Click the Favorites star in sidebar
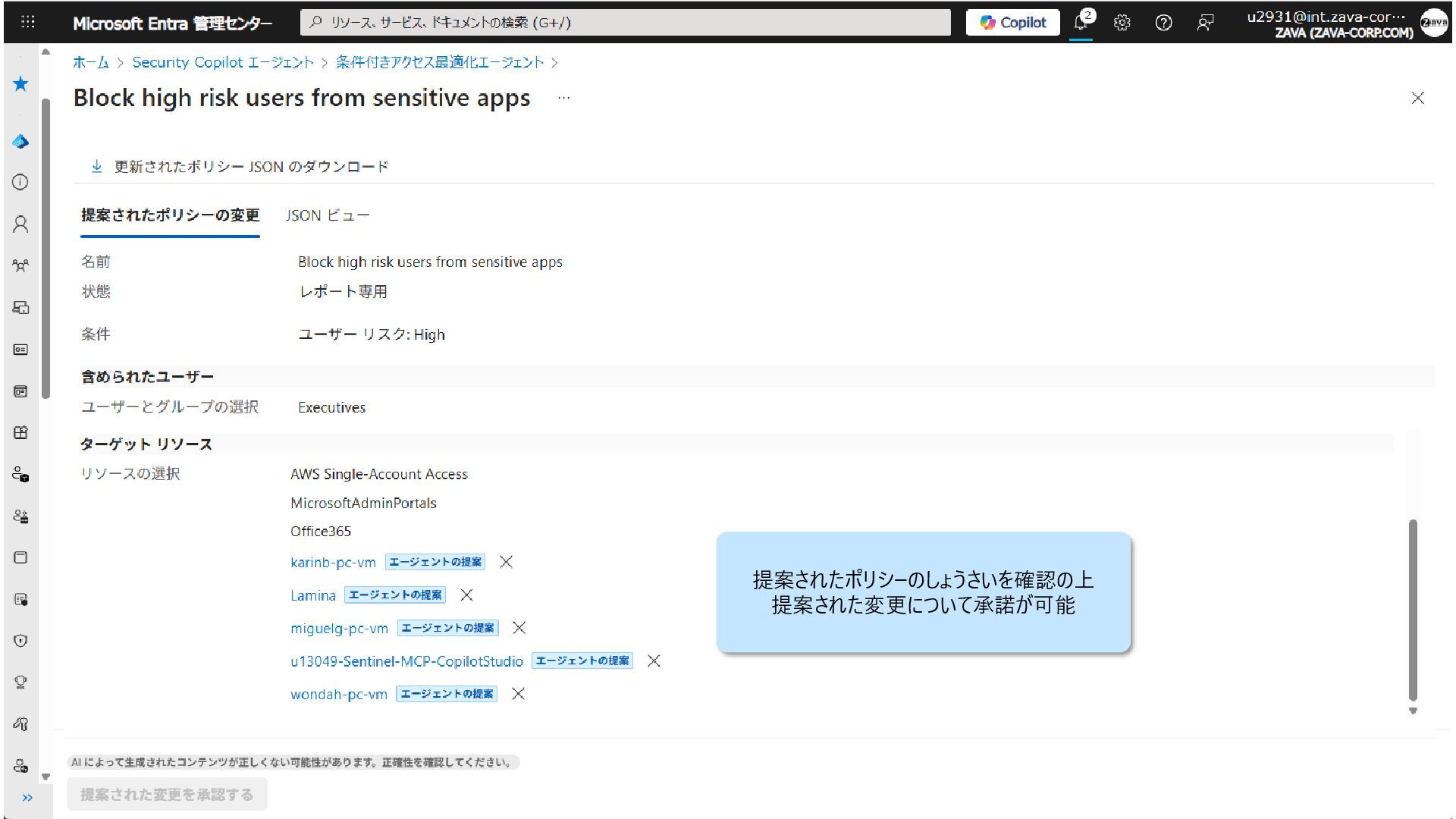The image size is (1456, 819). [20, 84]
